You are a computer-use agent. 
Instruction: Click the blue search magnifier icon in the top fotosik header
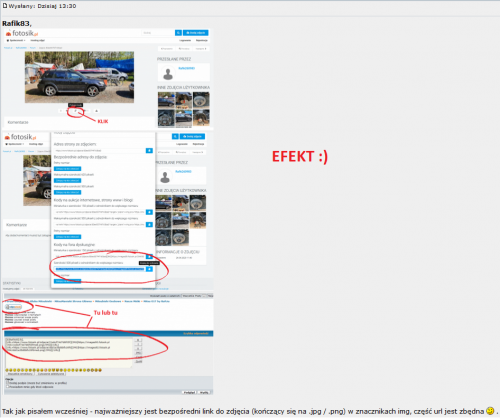point(178,33)
